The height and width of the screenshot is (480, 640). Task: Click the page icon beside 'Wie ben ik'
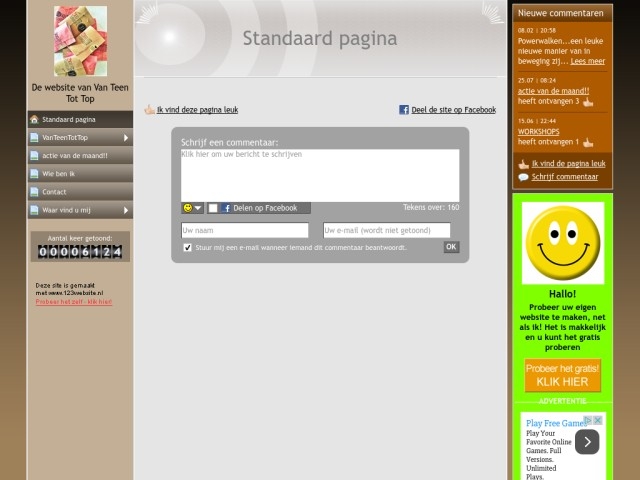click(x=34, y=174)
